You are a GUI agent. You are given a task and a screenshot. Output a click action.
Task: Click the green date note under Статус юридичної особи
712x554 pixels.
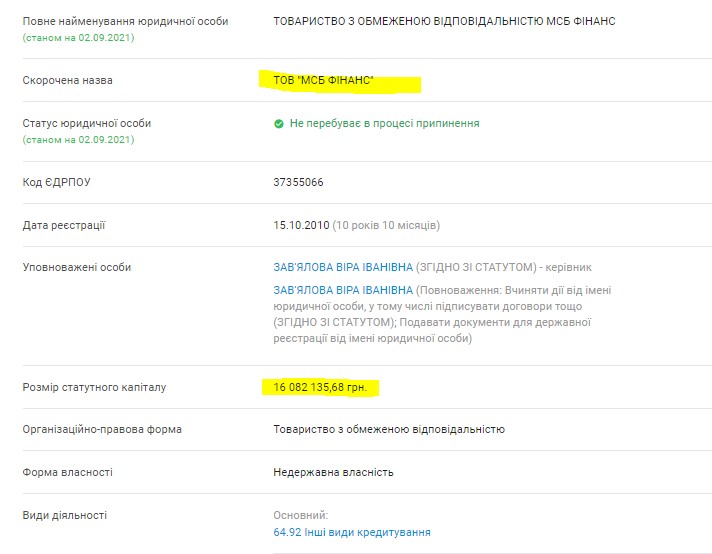click(x=78, y=139)
